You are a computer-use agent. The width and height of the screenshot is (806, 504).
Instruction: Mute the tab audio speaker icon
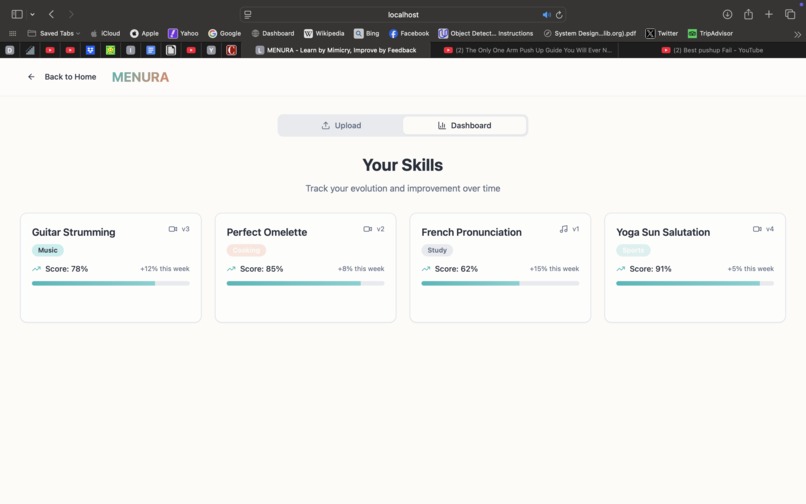[x=546, y=15]
